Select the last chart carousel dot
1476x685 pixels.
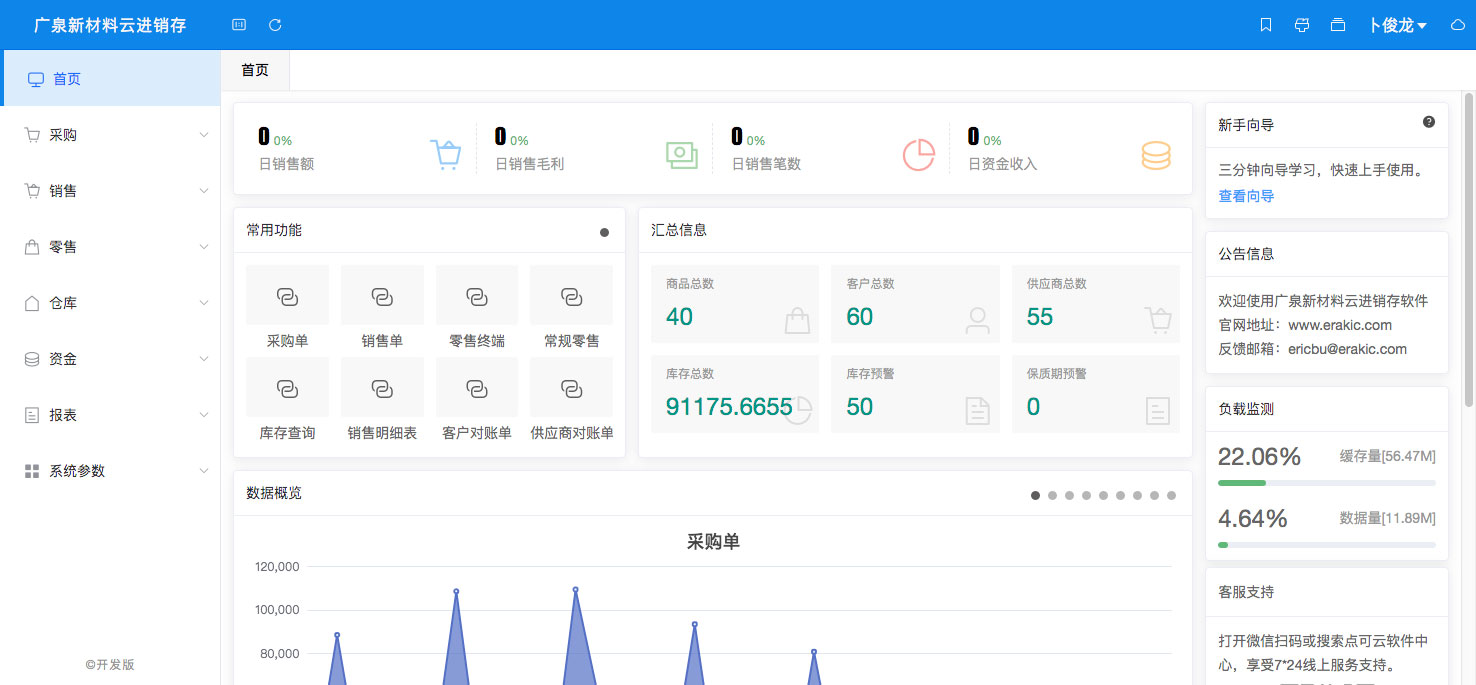1171,495
